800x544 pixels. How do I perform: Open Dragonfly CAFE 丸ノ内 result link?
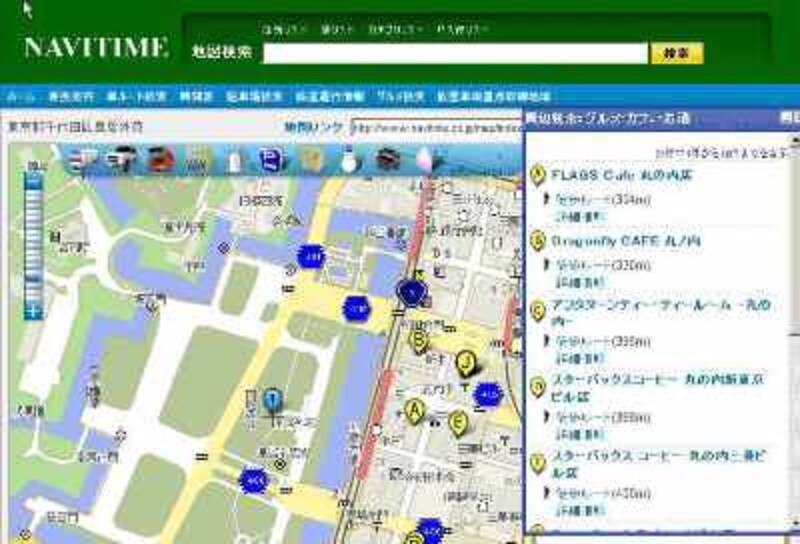point(626,241)
